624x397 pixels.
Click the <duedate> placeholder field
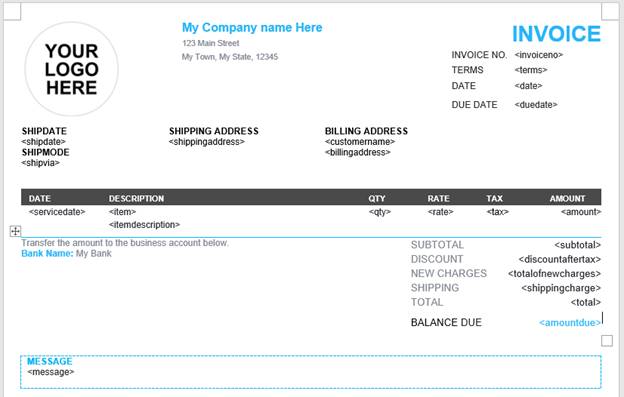tap(536, 105)
